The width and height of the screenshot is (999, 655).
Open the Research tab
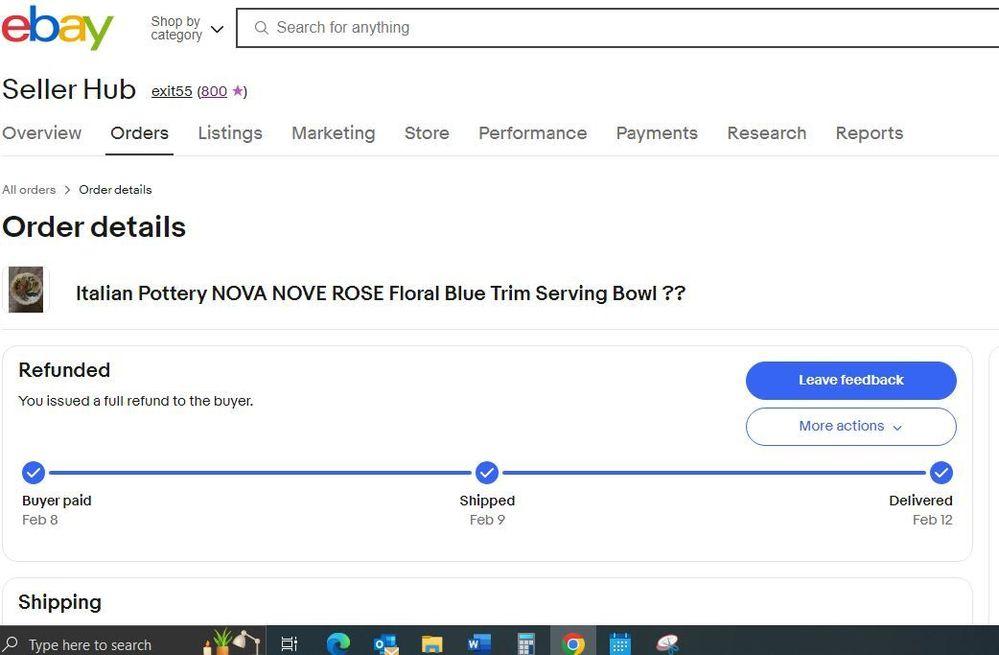[x=767, y=133]
